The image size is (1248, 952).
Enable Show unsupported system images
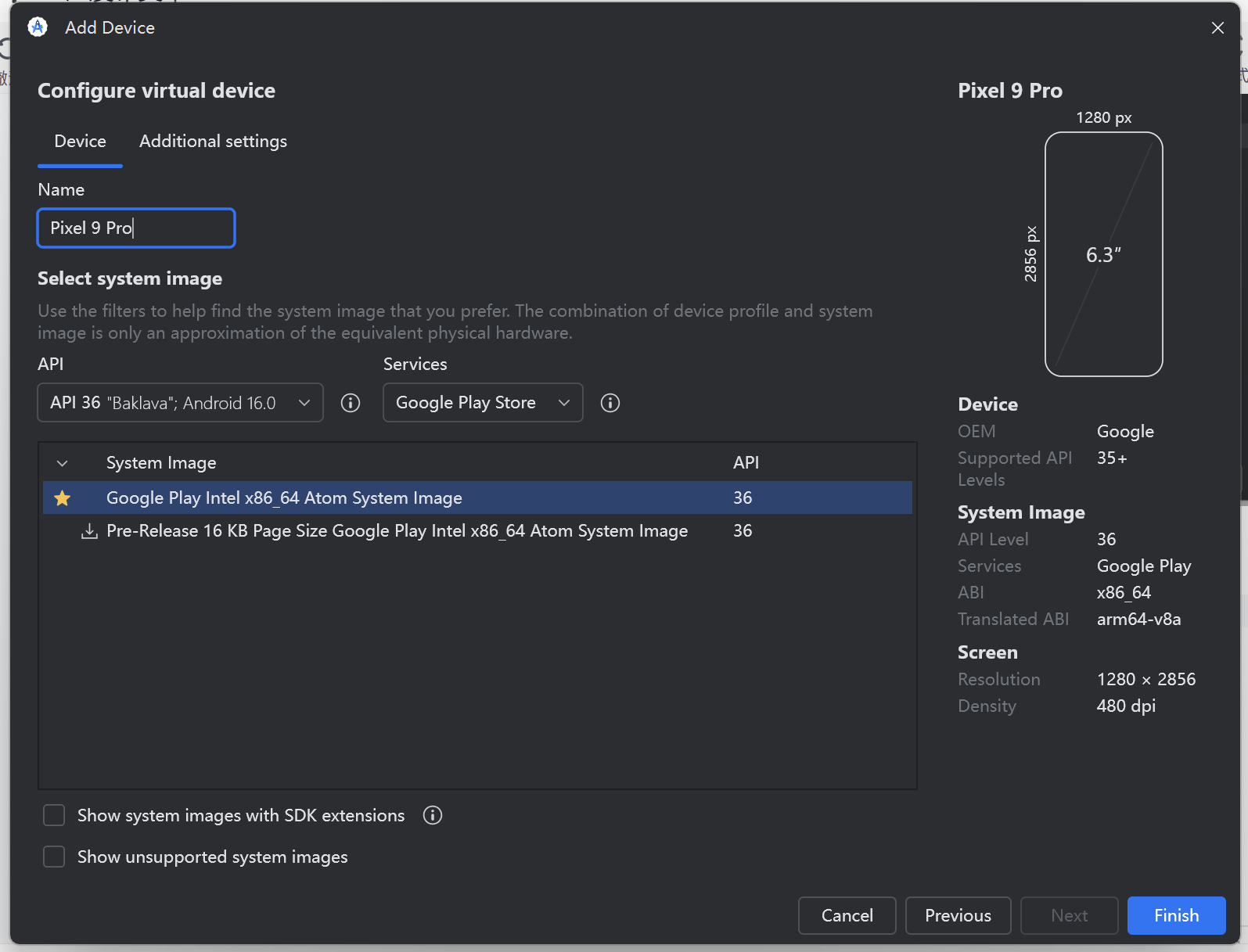pyautogui.click(x=54, y=857)
